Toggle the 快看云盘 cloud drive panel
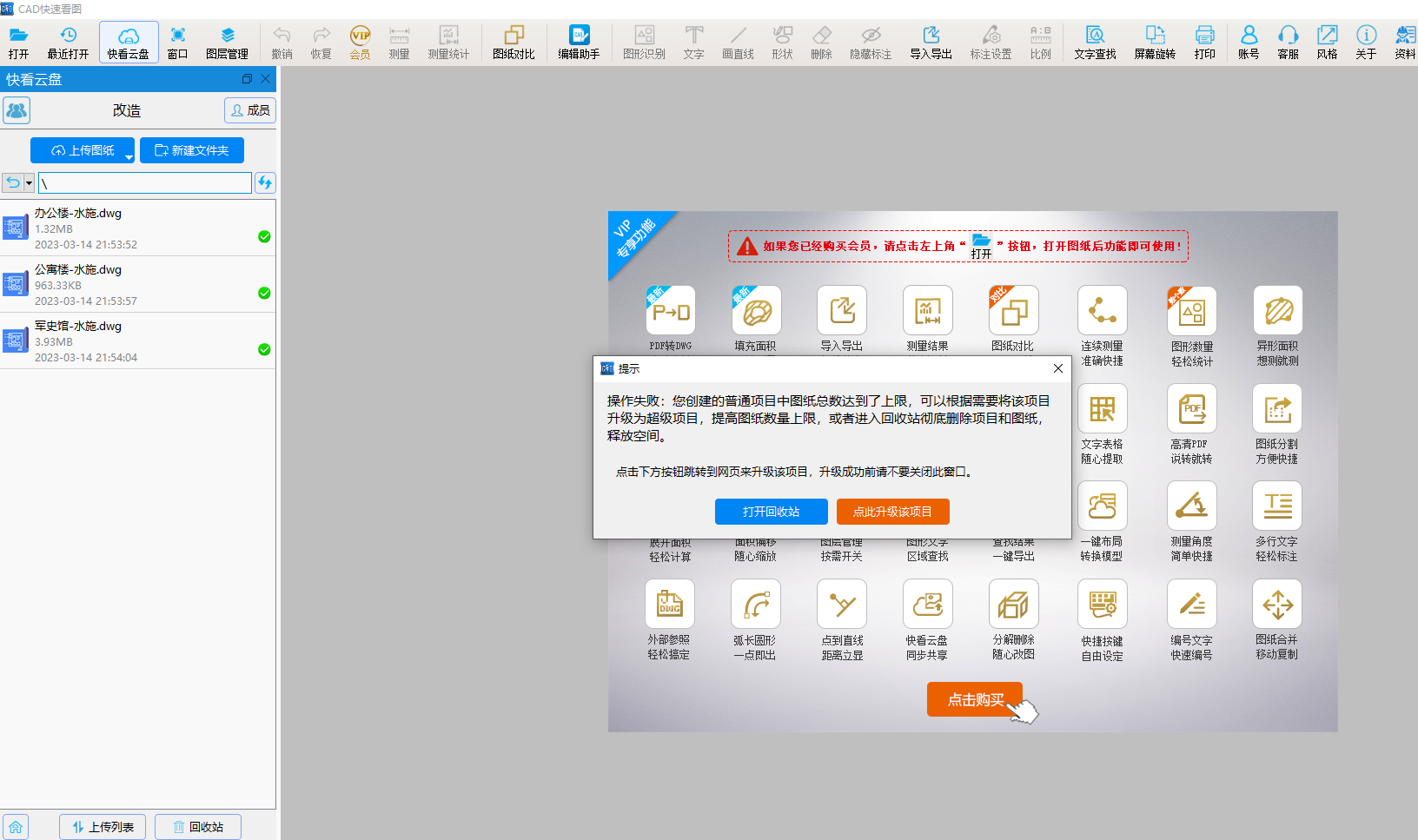The width and height of the screenshot is (1418, 840). 129,42
